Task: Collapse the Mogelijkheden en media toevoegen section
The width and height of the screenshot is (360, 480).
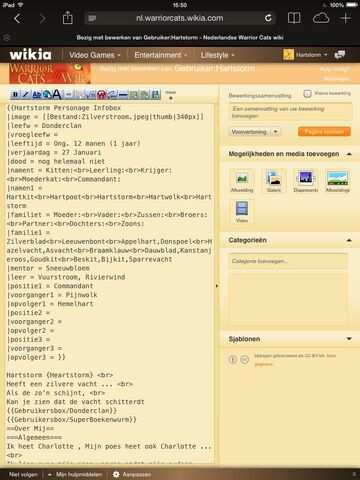Action: coord(349,154)
